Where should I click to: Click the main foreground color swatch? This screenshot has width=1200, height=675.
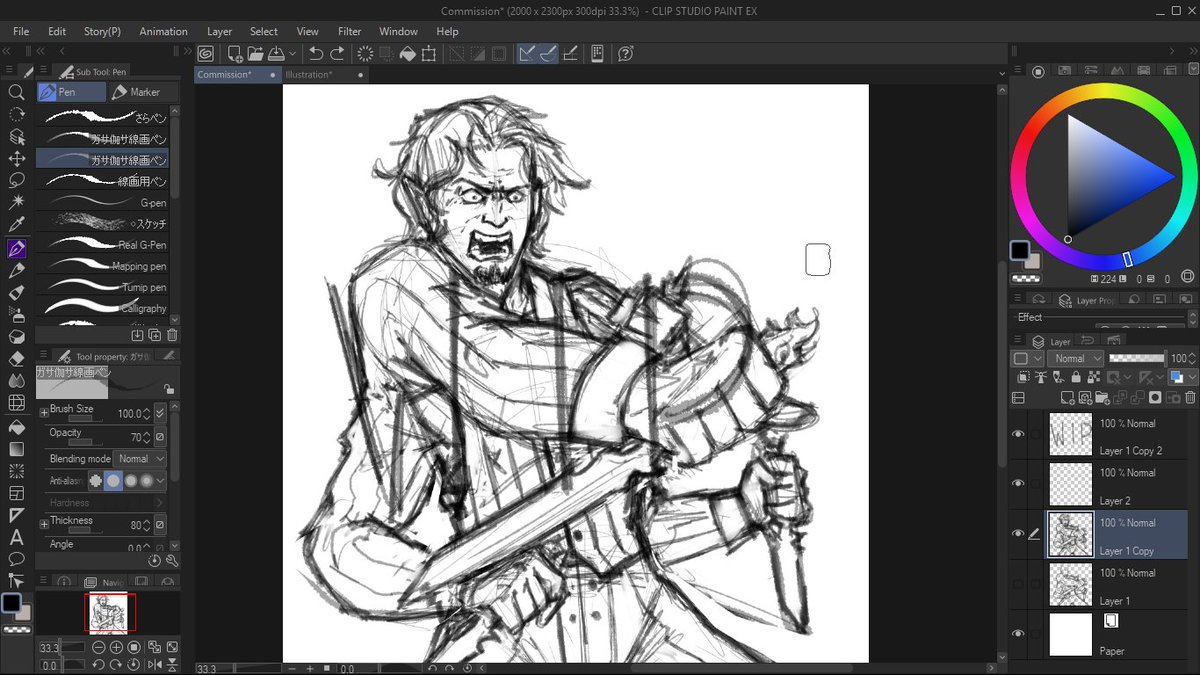click(12, 603)
